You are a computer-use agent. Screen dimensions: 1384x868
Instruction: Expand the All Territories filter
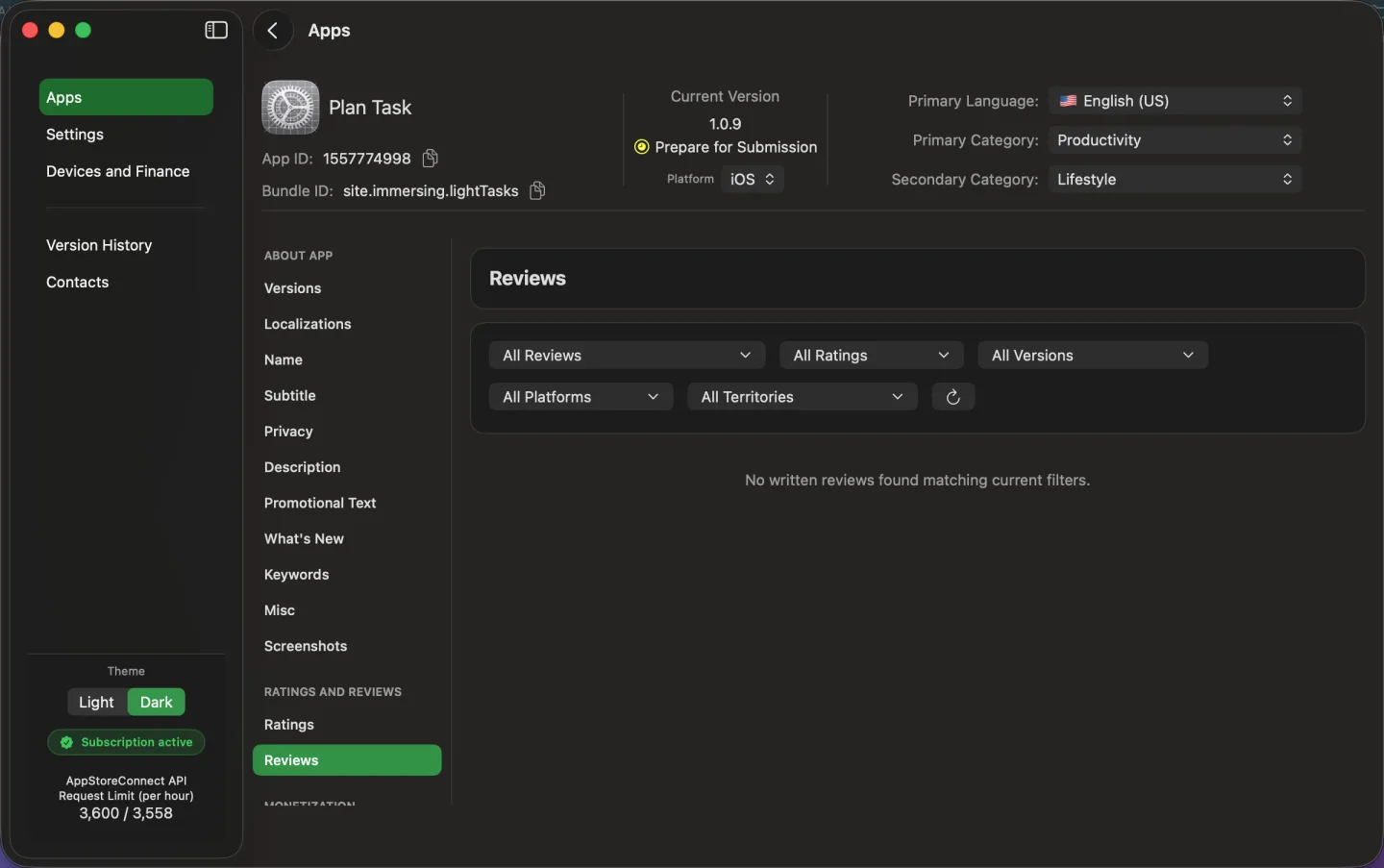[x=803, y=397]
